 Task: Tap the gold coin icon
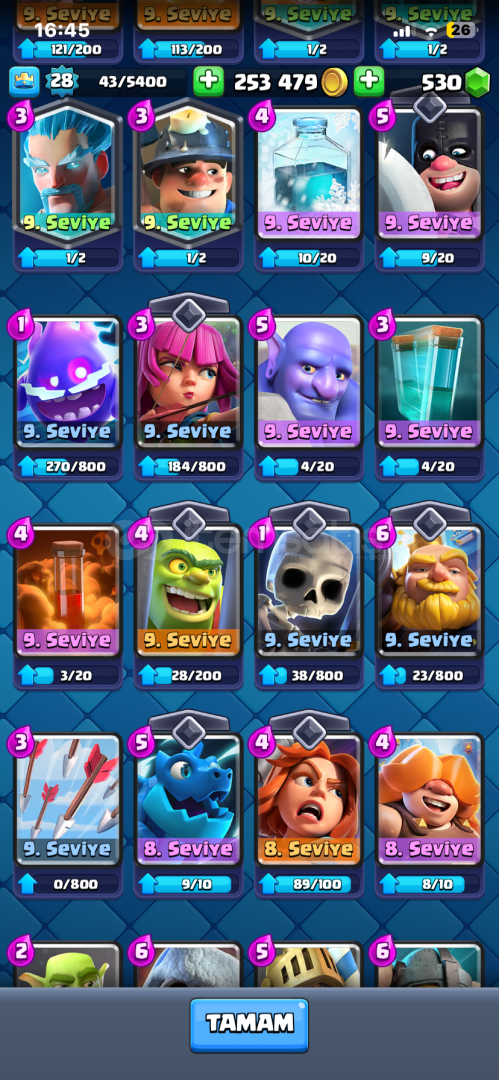pyautogui.click(x=334, y=83)
